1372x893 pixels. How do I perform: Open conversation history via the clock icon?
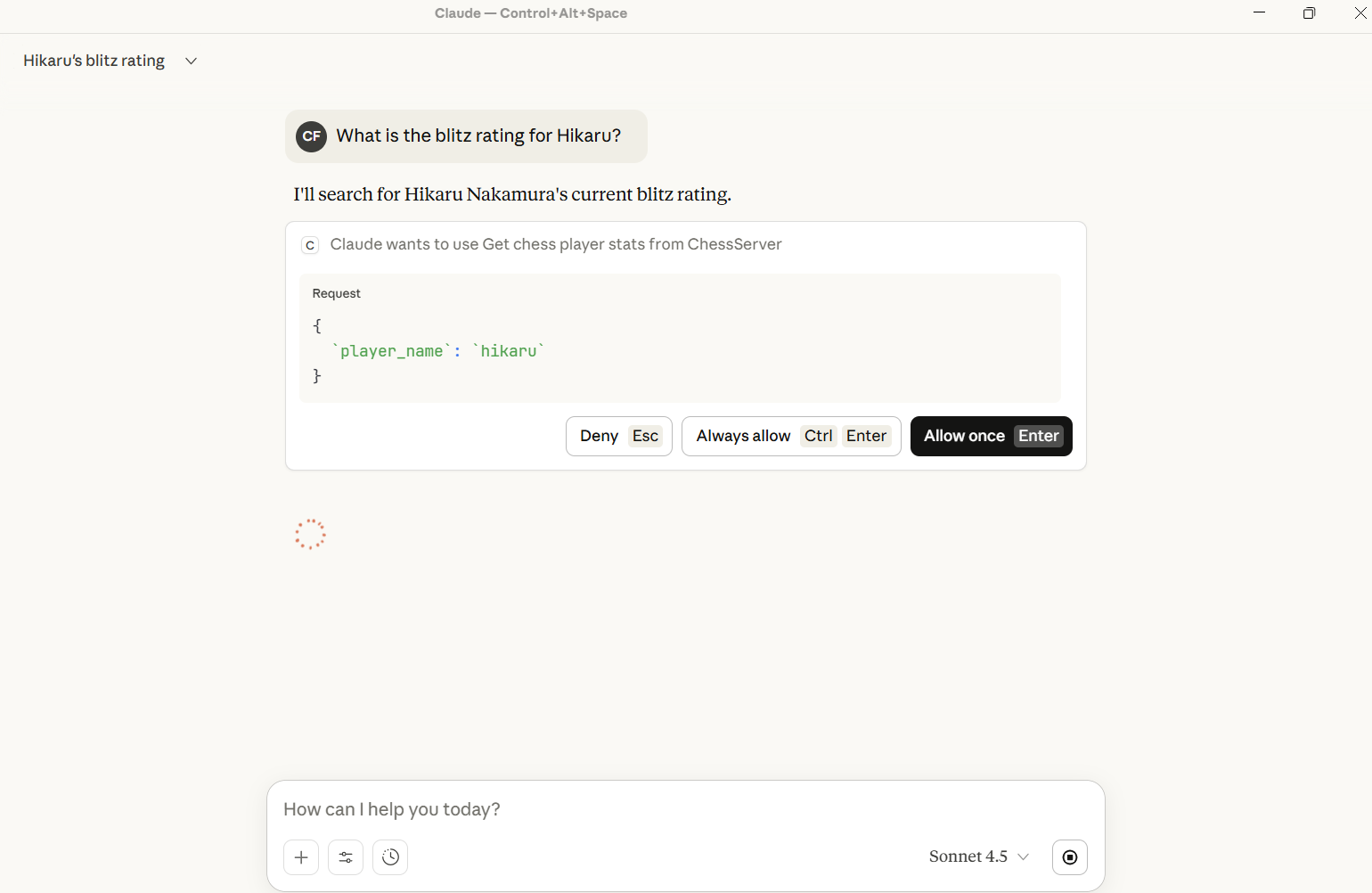click(x=389, y=856)
